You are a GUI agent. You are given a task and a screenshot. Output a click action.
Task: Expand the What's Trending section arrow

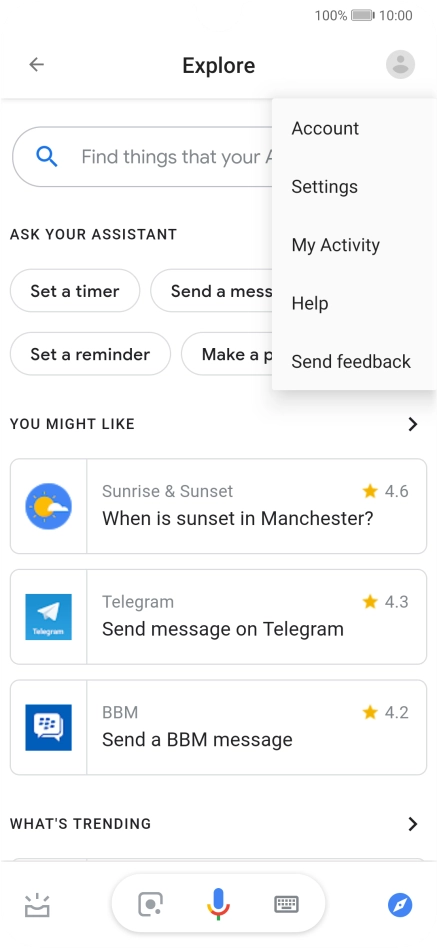(413, 823)
